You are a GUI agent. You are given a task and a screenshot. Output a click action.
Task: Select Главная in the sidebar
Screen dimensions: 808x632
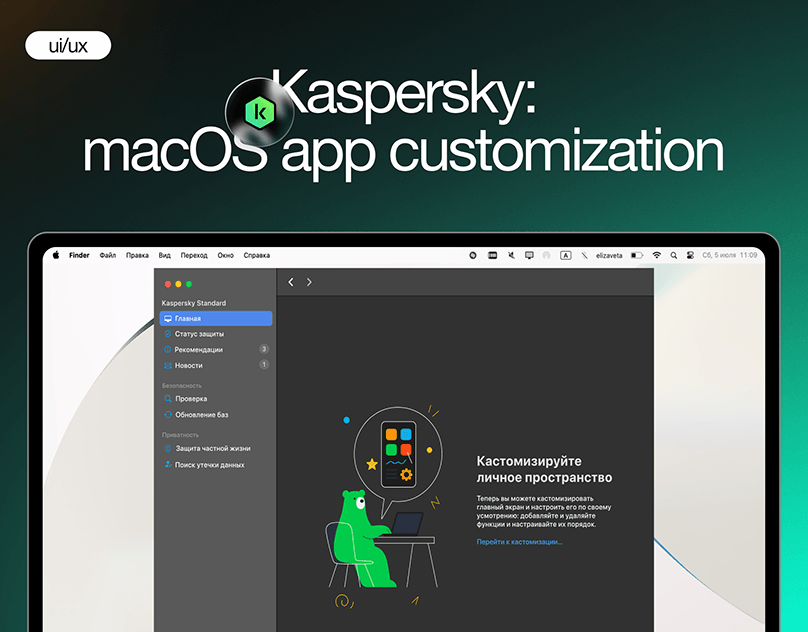216,319
